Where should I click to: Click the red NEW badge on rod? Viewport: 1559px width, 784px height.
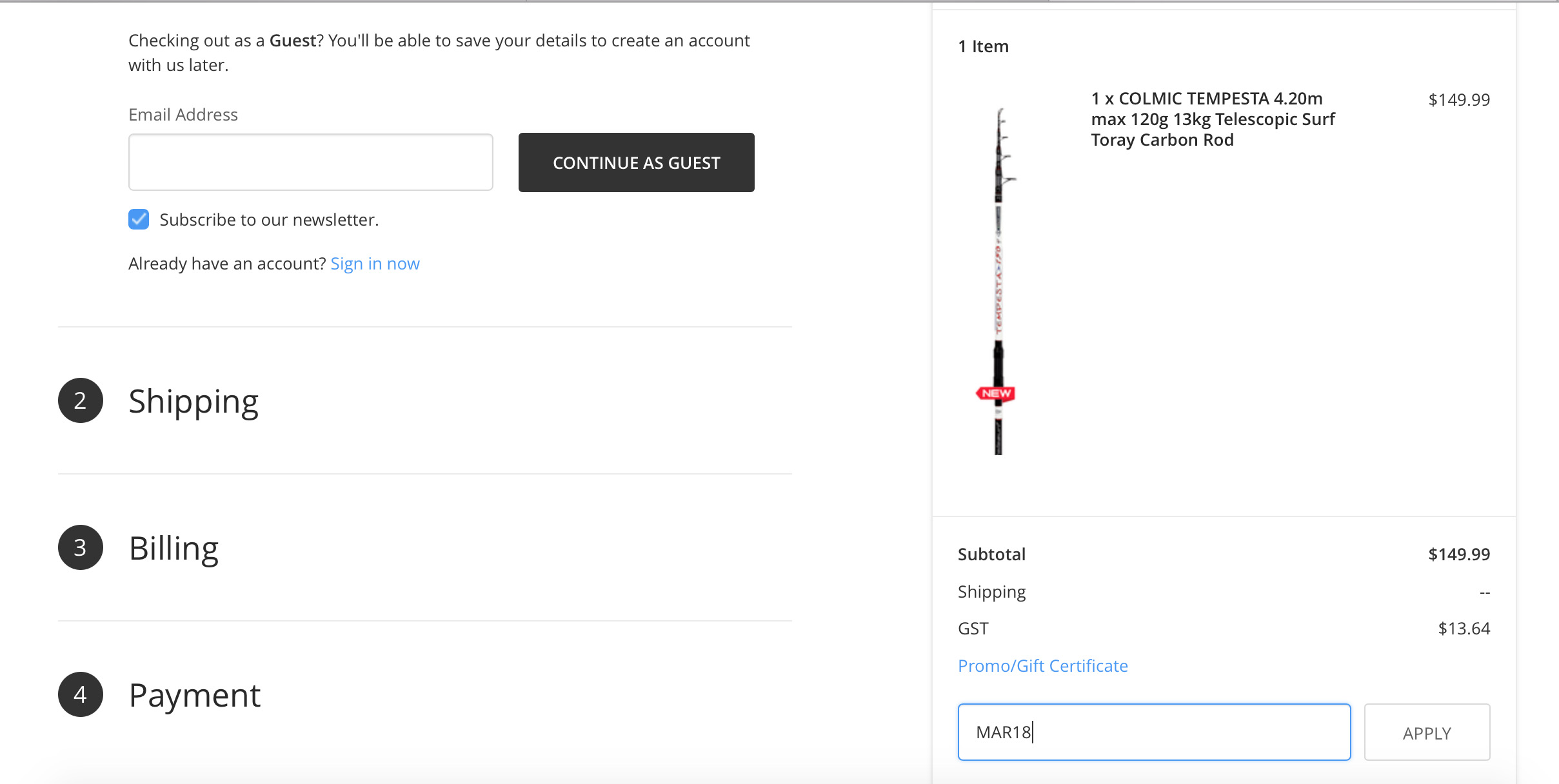click(996, 393)
